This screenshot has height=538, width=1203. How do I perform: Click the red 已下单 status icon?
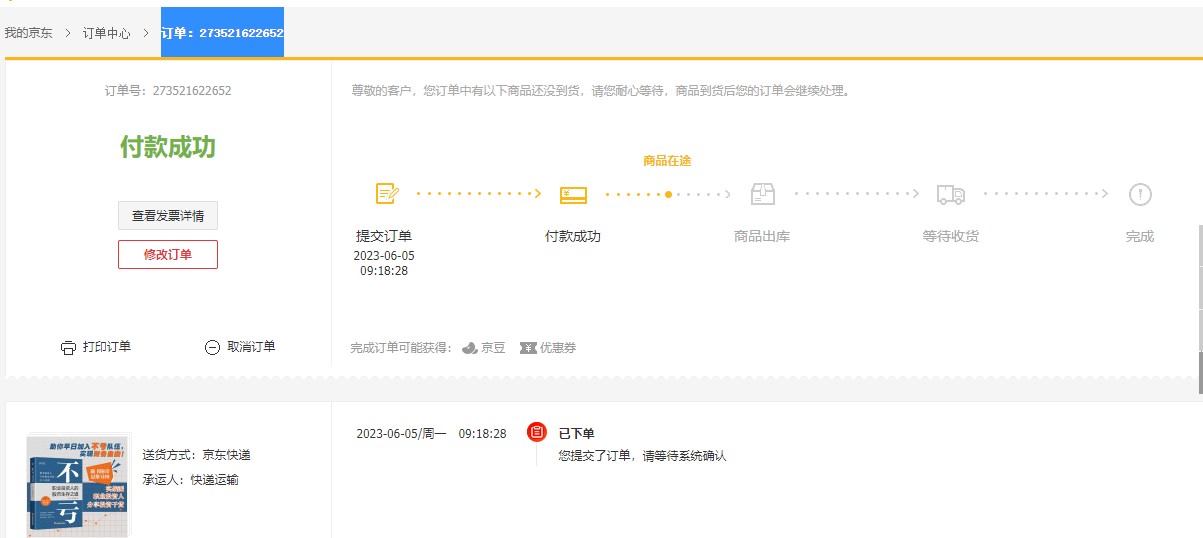coord(537,432)
